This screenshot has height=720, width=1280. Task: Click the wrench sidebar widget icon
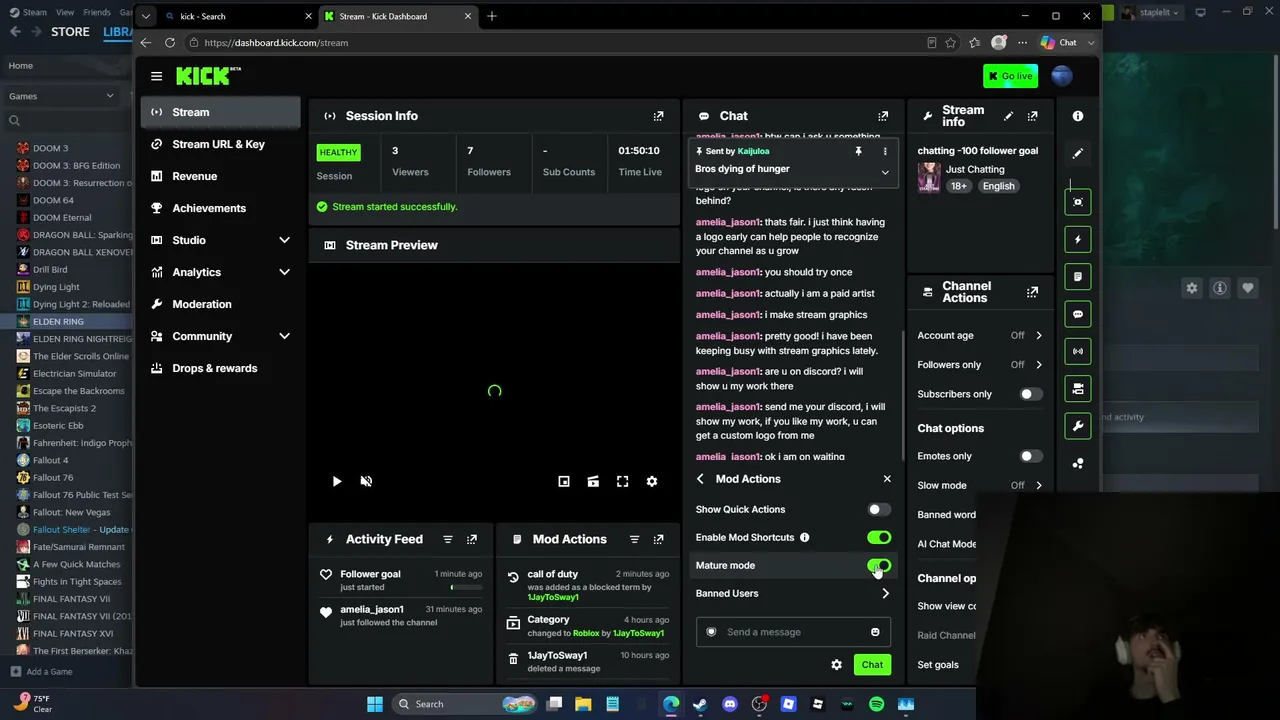(1078, 426)
